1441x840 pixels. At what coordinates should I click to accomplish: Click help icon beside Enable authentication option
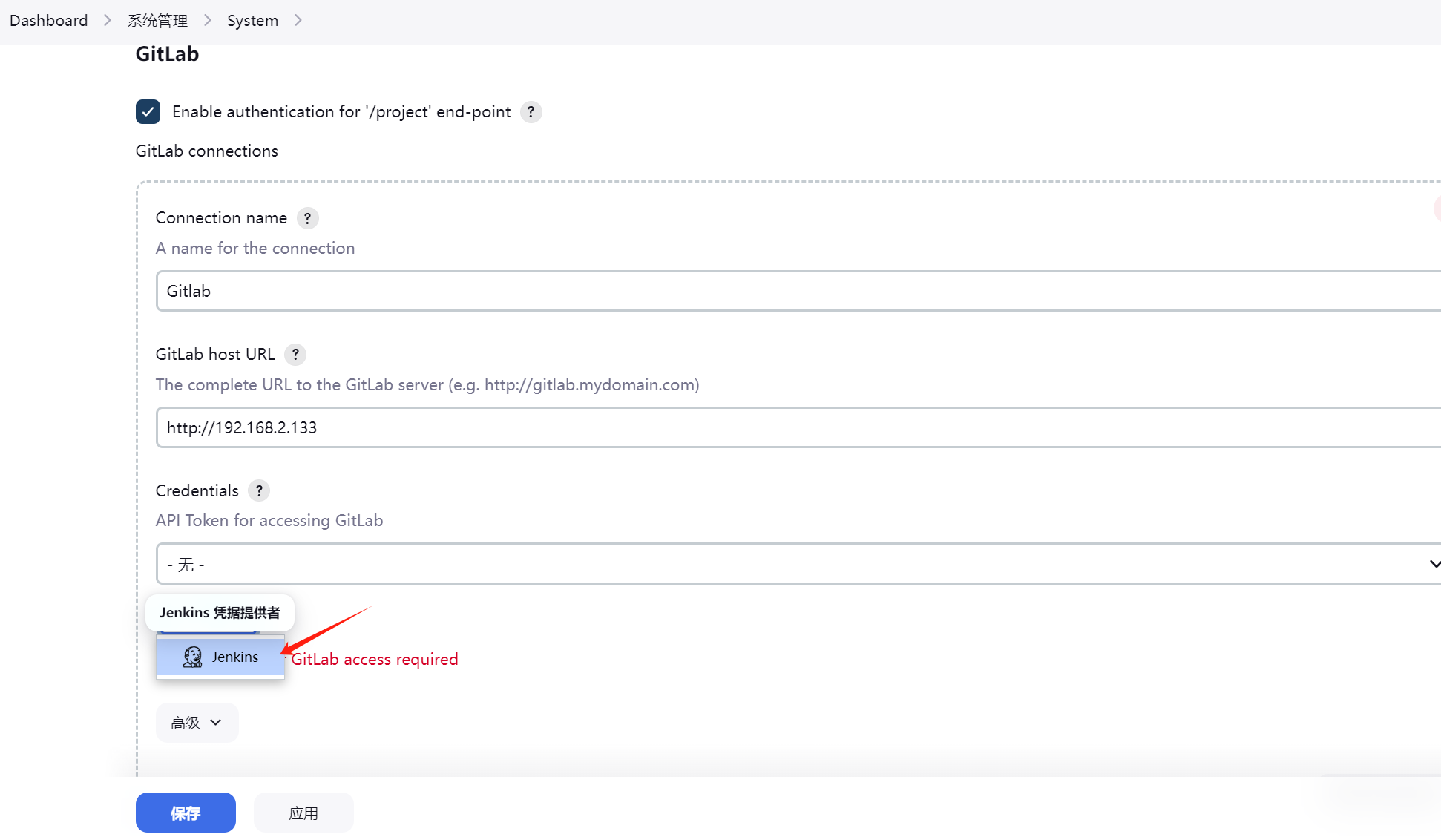[x=531, y=112]
